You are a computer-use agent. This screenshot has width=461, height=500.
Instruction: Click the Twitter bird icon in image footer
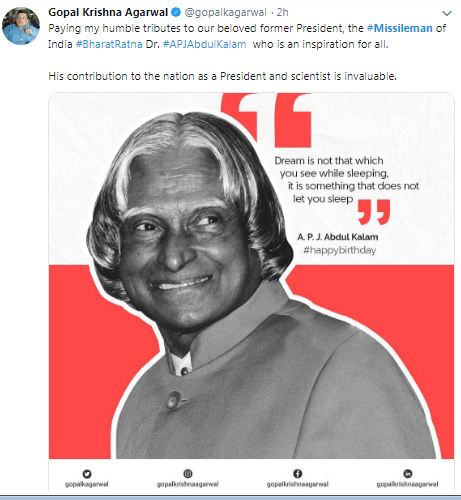pyautogui.click(x=87, y=474)
